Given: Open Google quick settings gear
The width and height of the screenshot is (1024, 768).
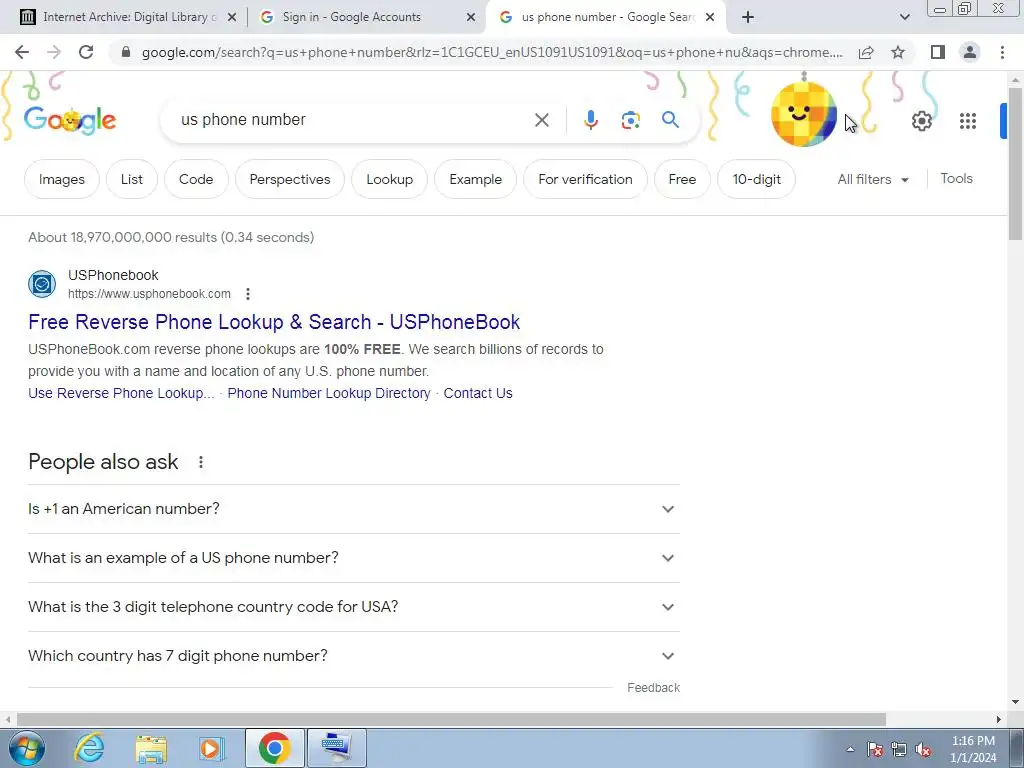Looking at the screenshot, I should (x=921, y=121).
